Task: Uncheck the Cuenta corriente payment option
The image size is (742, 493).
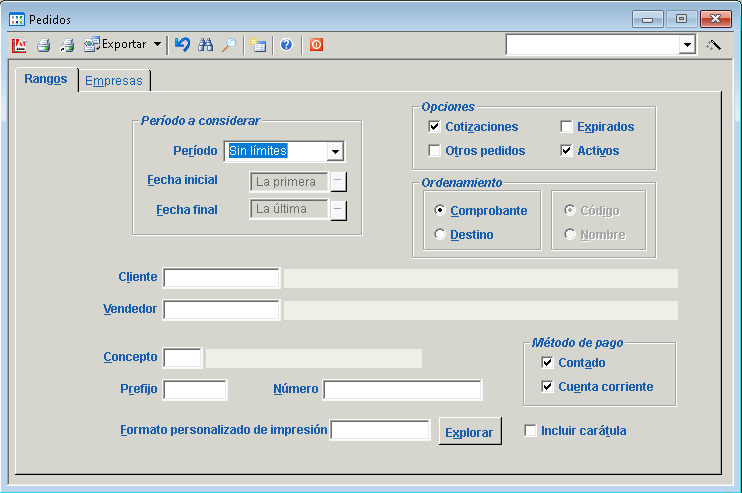Action: coord(547,387)
